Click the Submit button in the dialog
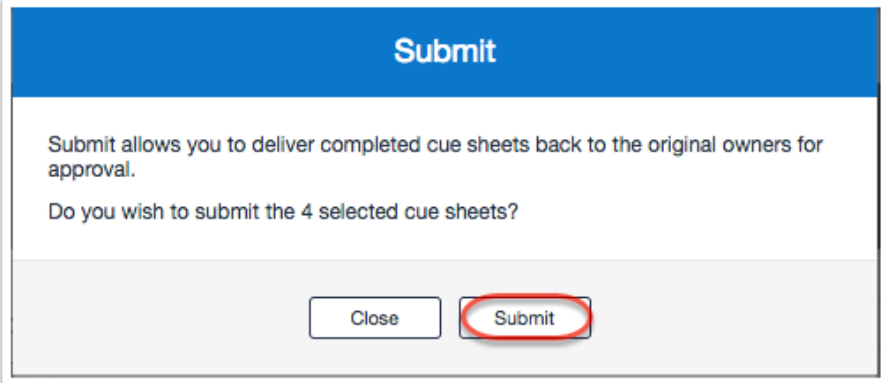 (524, 318)
